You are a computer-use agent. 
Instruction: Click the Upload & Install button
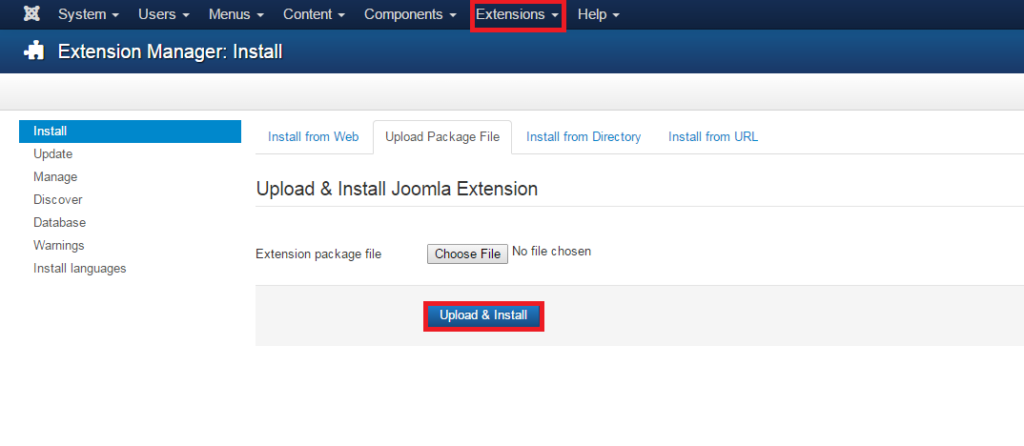tap(483, 315)
